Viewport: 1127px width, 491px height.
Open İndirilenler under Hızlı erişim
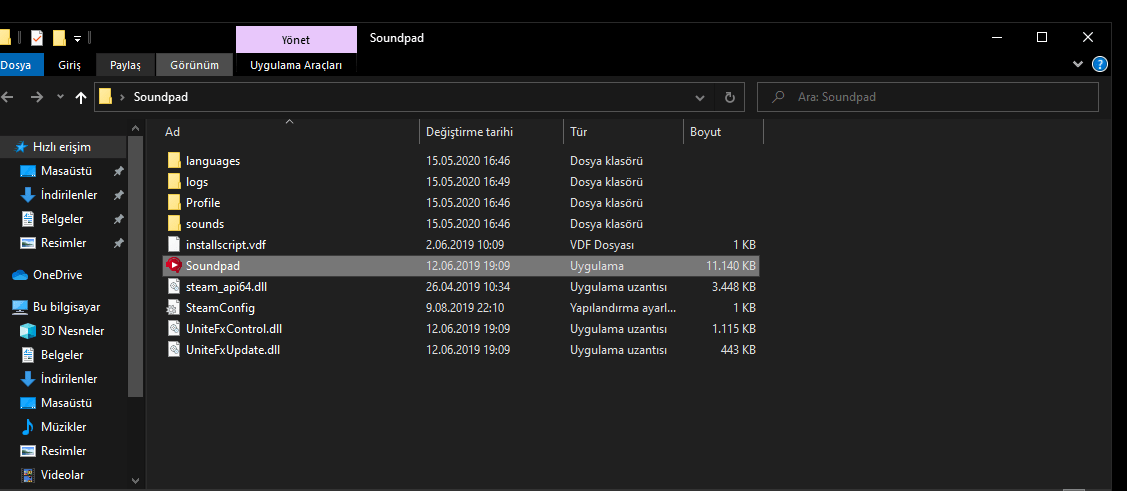tap(69, 195)
